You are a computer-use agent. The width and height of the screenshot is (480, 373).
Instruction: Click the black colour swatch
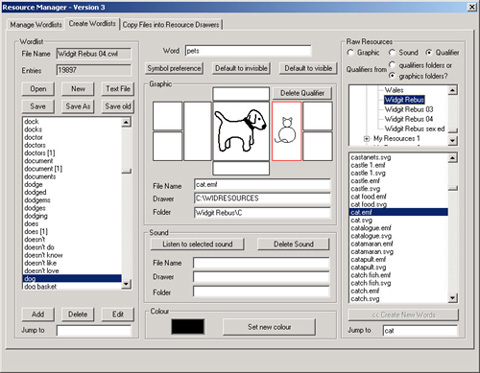[x=188, y=327]
